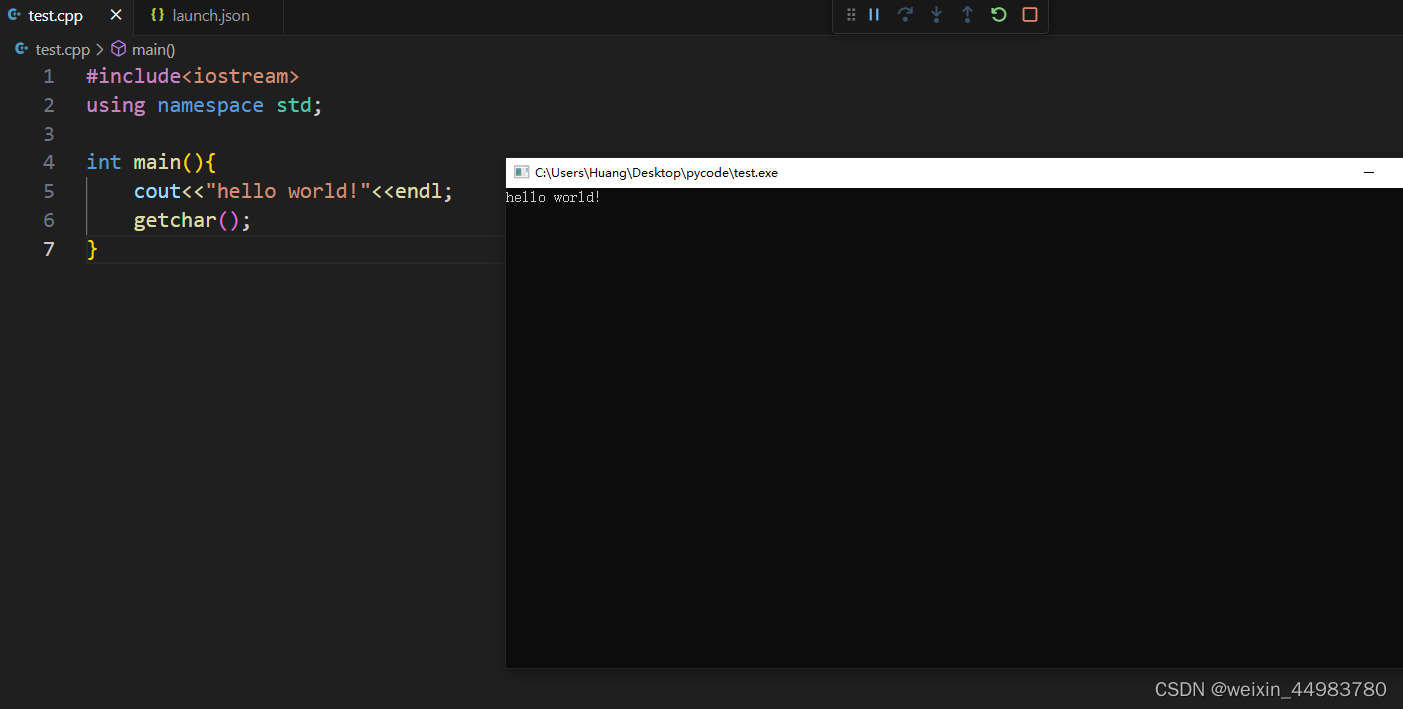Viewport: 1403px width, 709px height.
Task: Click the curly braces icon beside launch.json
Action: tap(158, 15)
